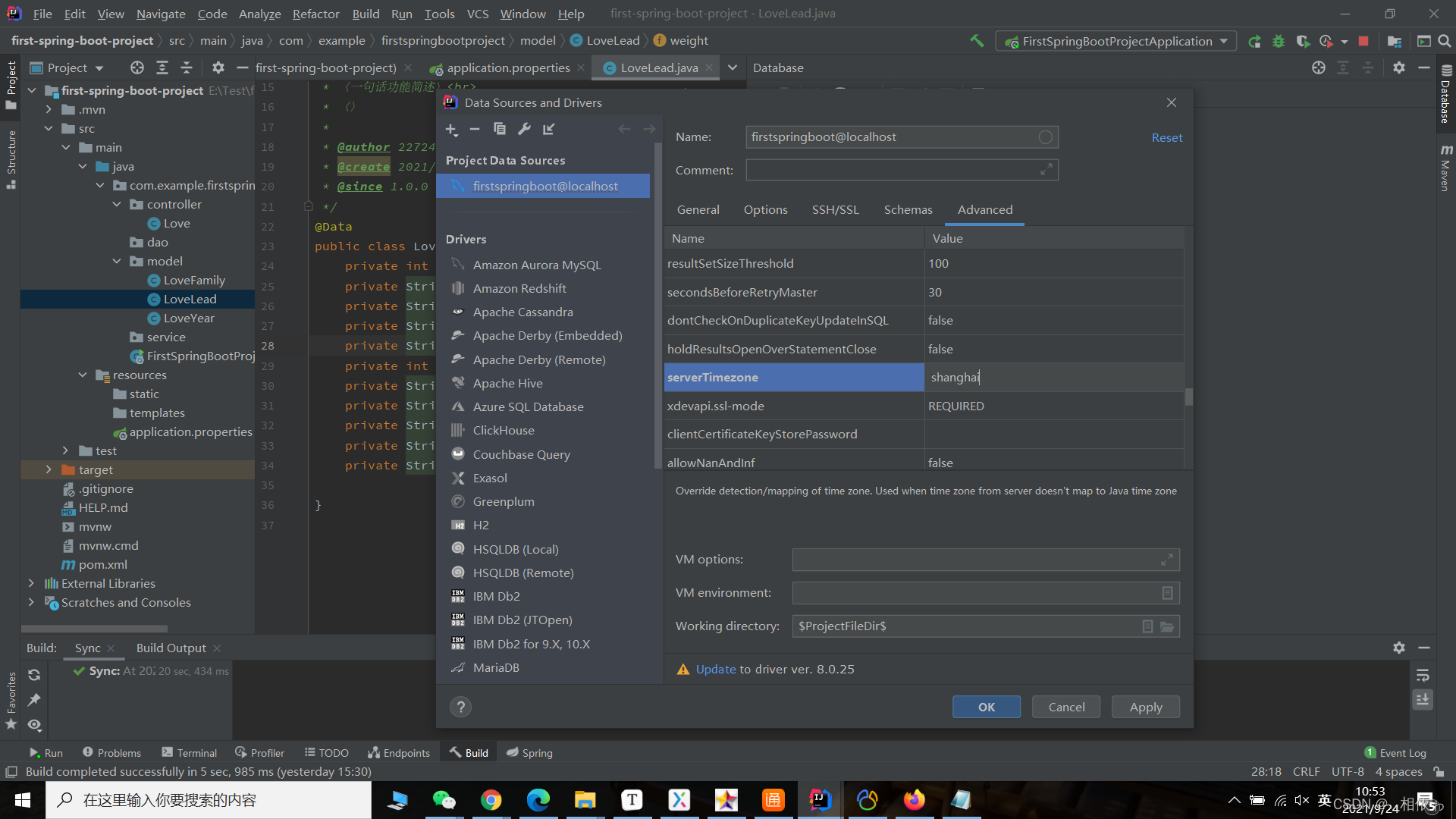Rerun the application with green arrow icon

[1254, 41]
